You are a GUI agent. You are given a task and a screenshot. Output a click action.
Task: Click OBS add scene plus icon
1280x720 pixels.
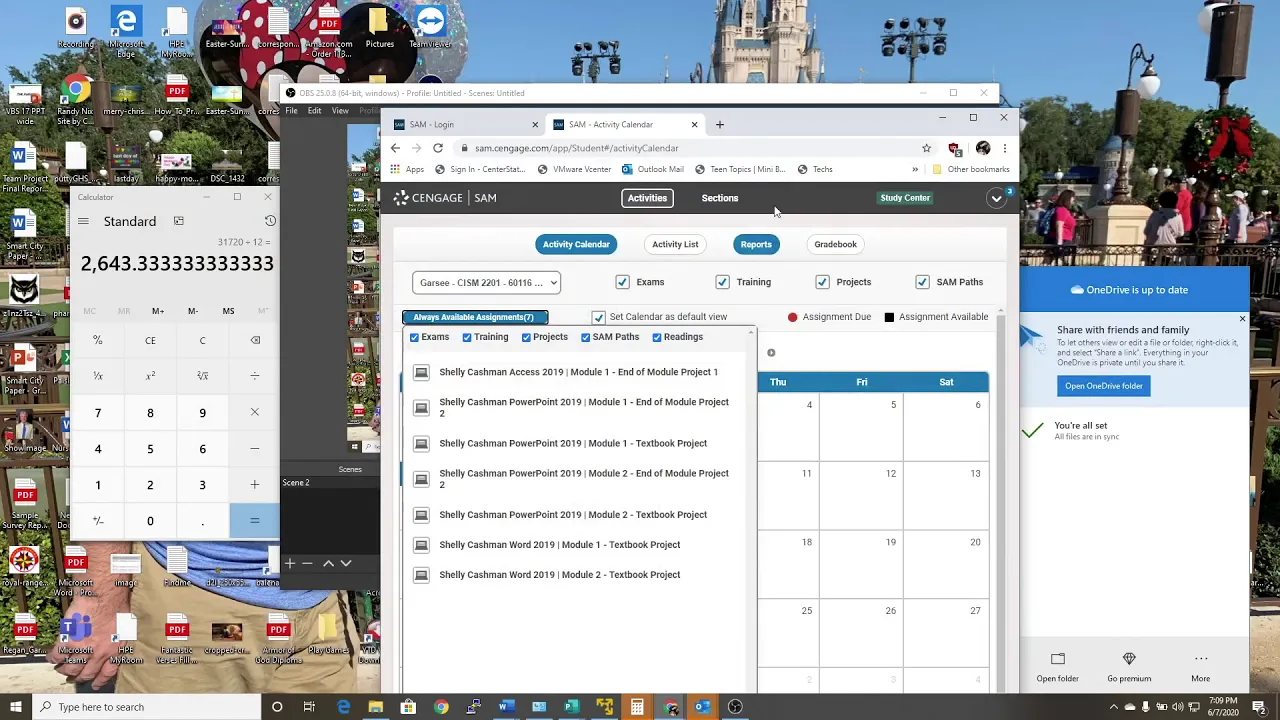289,563
